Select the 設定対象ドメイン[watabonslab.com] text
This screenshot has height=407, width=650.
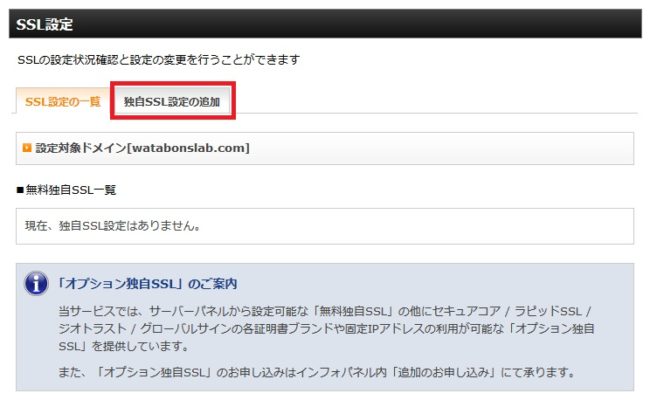(x=143, y=148)
